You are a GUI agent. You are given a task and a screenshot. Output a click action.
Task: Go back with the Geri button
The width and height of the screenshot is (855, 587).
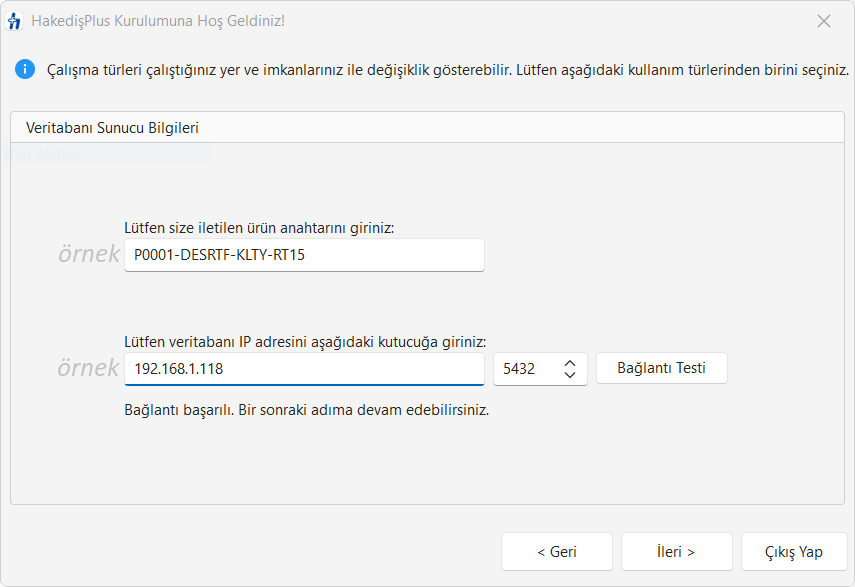tap(556, 552)
